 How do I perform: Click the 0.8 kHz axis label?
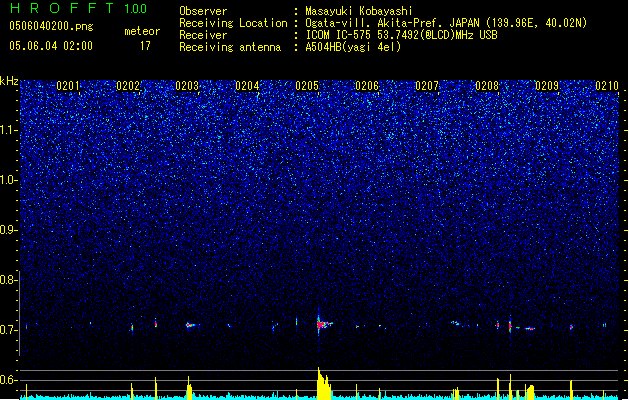click(x=8, y=280)
